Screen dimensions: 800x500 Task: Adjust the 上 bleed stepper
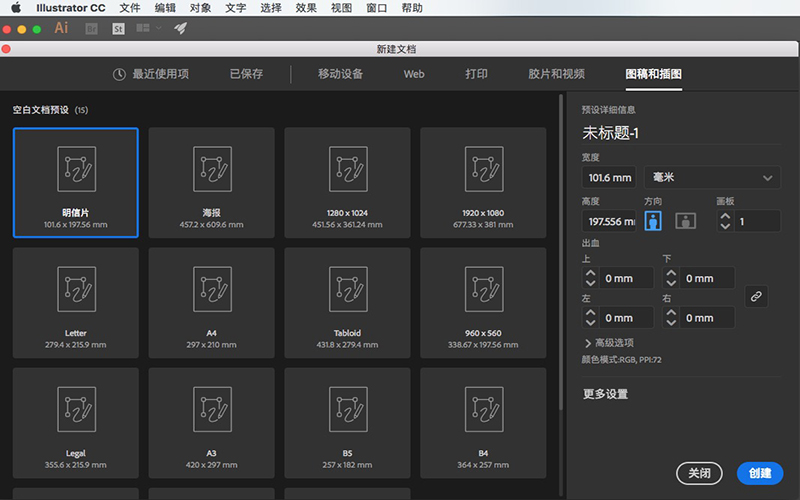coord(590,278)
